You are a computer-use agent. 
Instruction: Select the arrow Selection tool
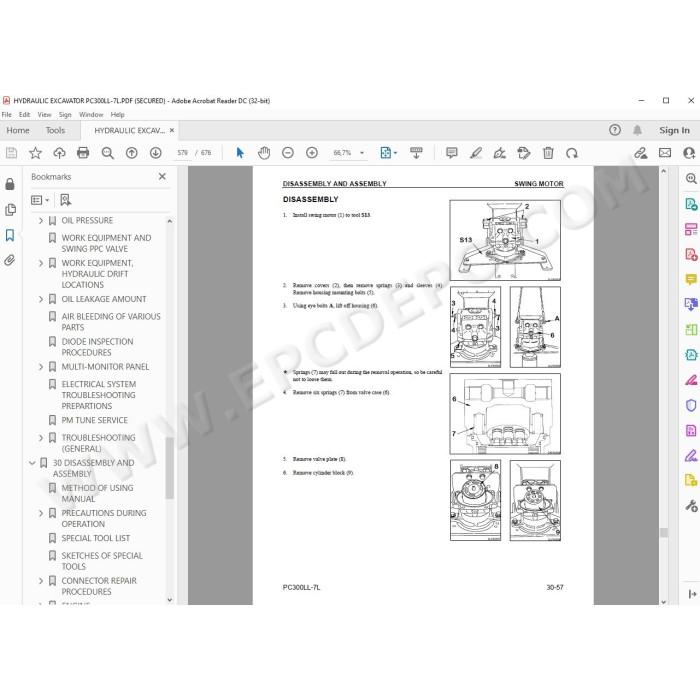240,153
